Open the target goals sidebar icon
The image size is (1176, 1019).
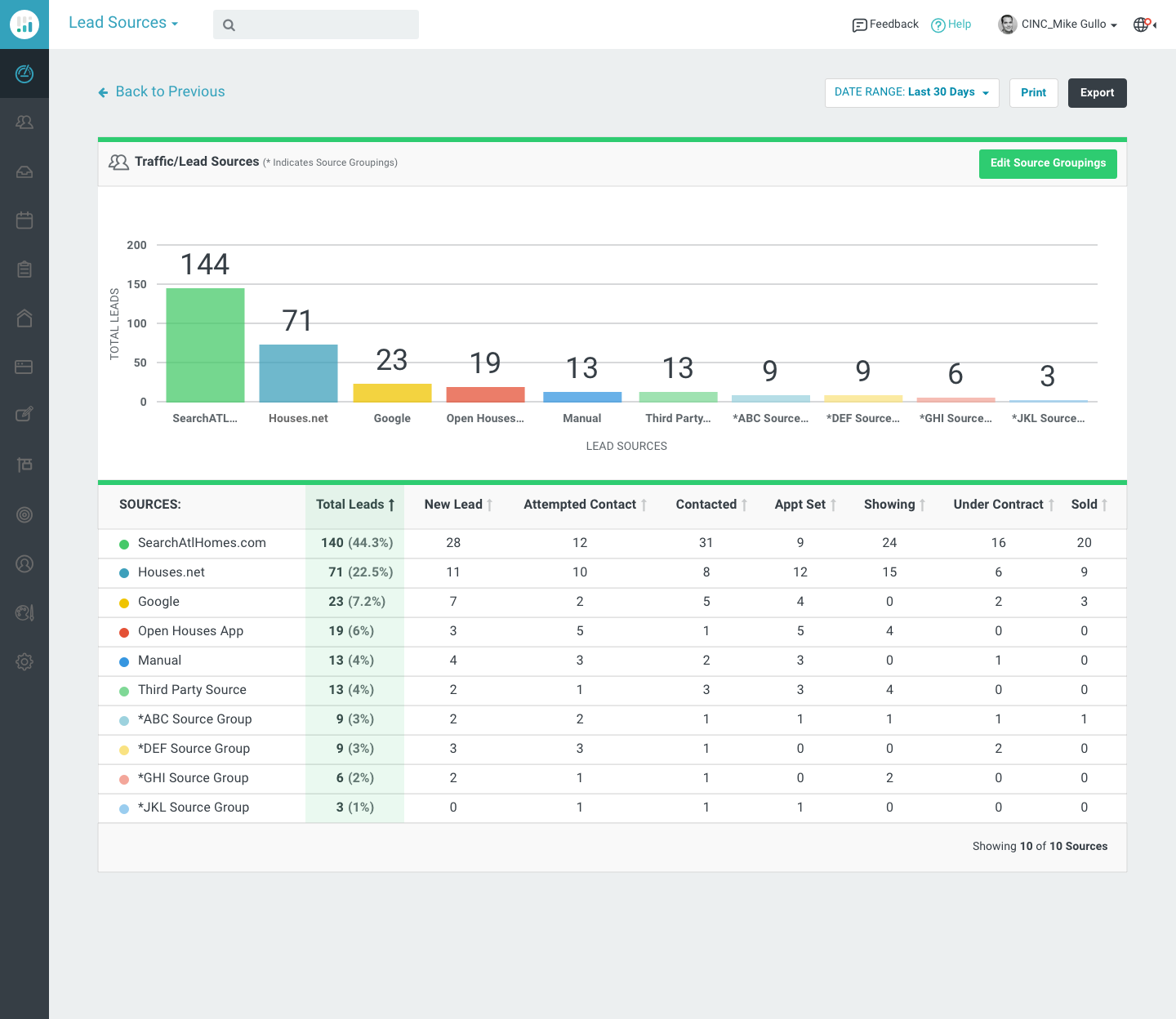tap(24, 514)
